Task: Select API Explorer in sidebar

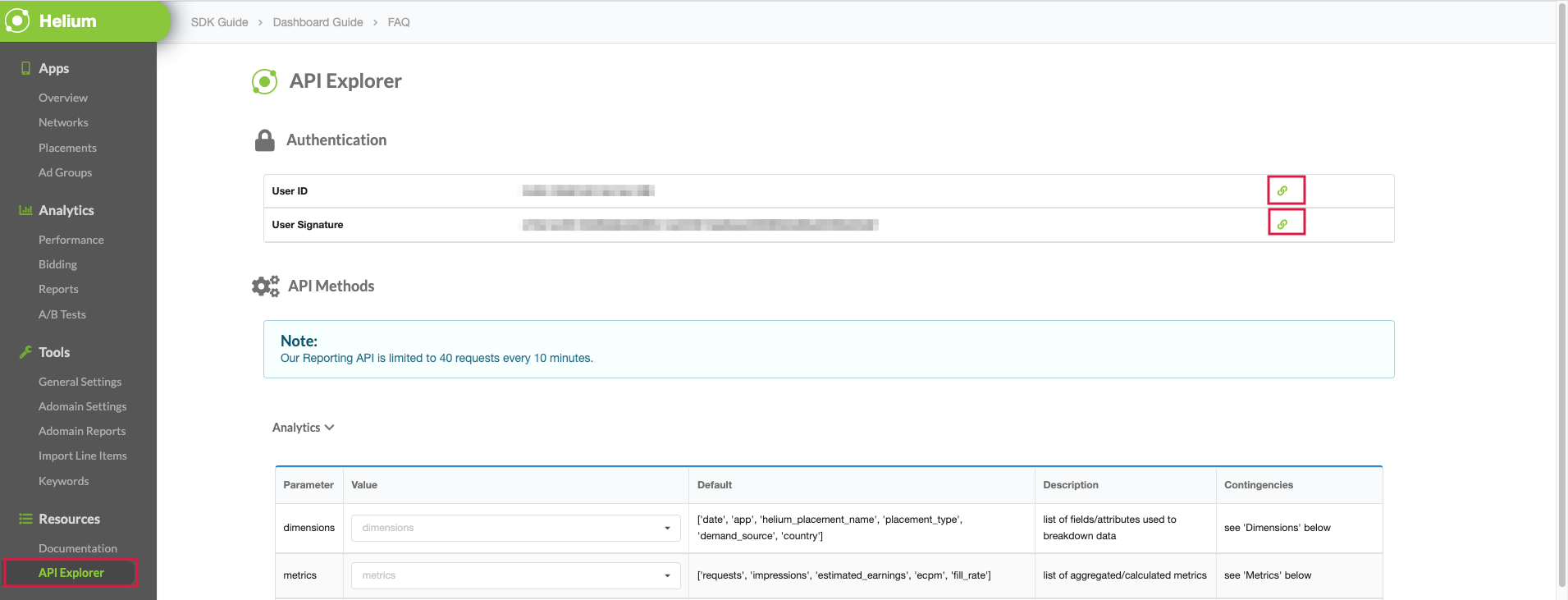Action: pyautogui.click(x=71, y=573)
